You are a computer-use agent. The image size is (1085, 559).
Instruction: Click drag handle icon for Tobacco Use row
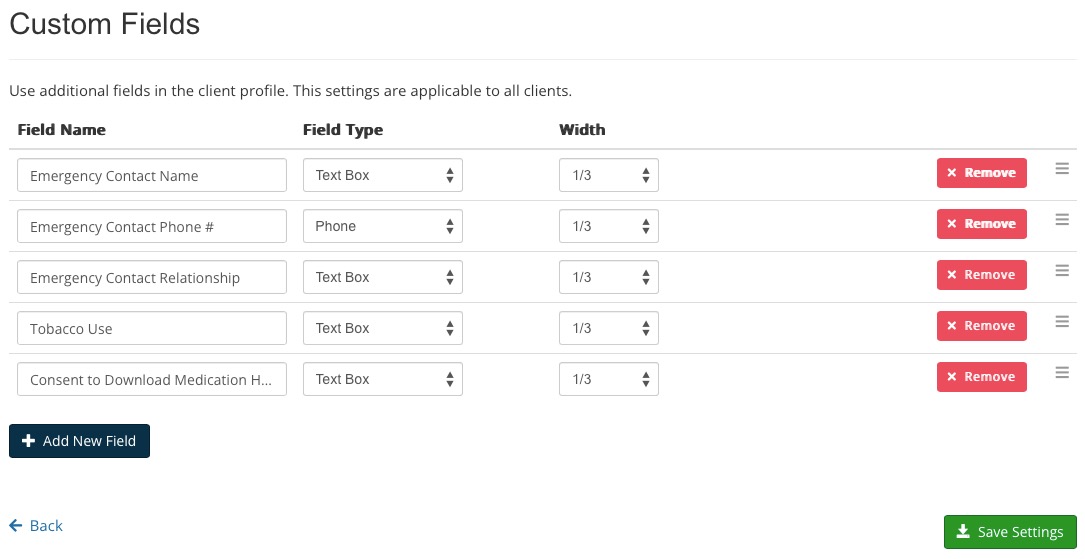1061,322
